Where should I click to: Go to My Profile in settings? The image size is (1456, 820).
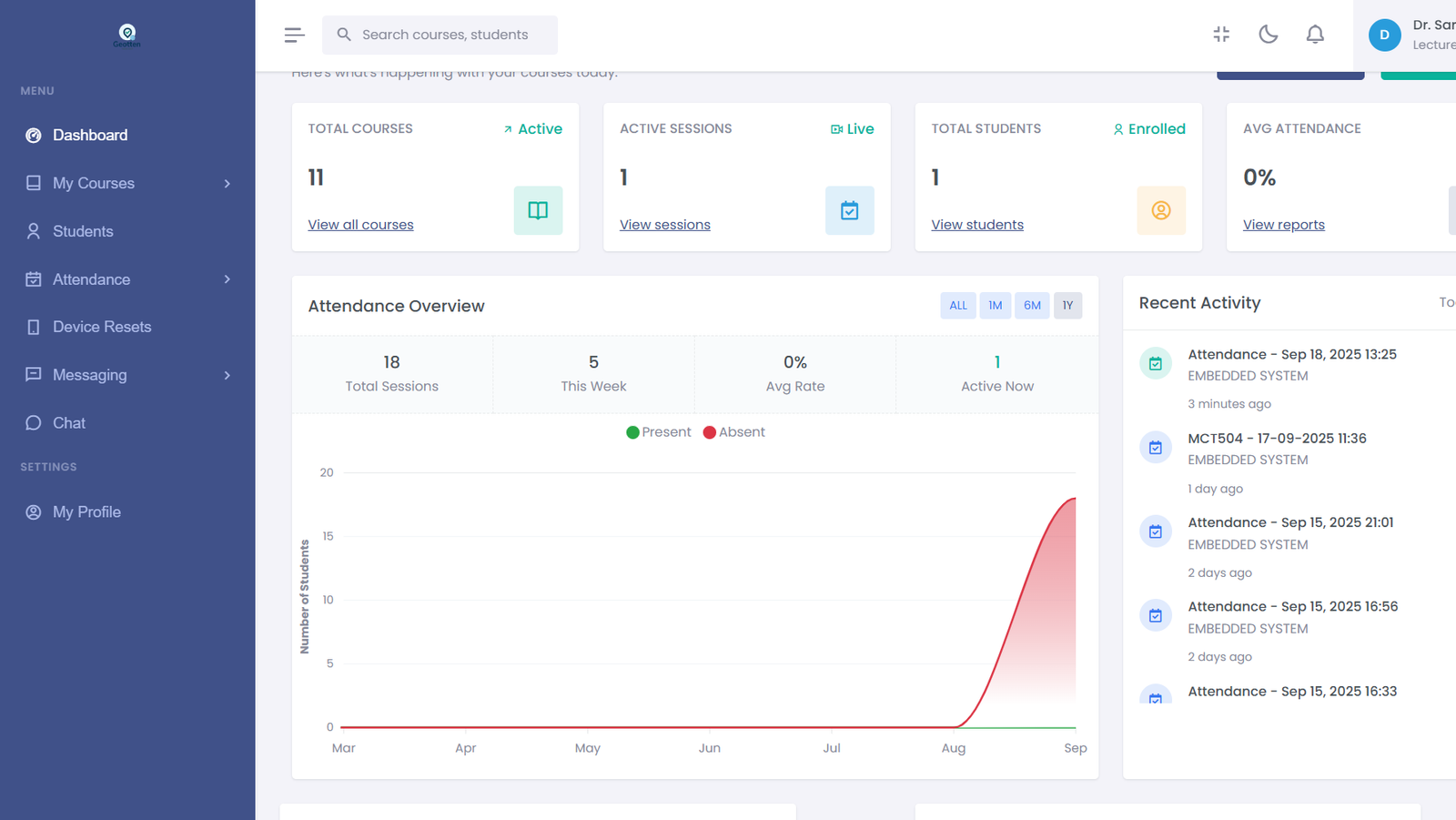point(86,512)
